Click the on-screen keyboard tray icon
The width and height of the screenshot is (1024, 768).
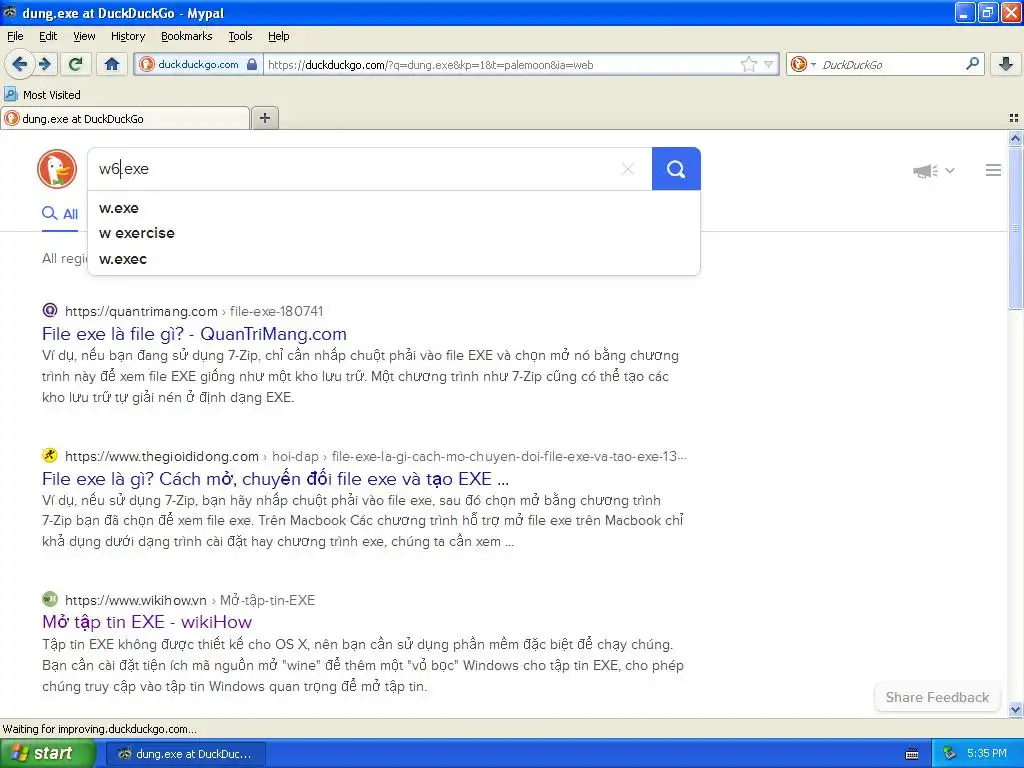[912, 754]
